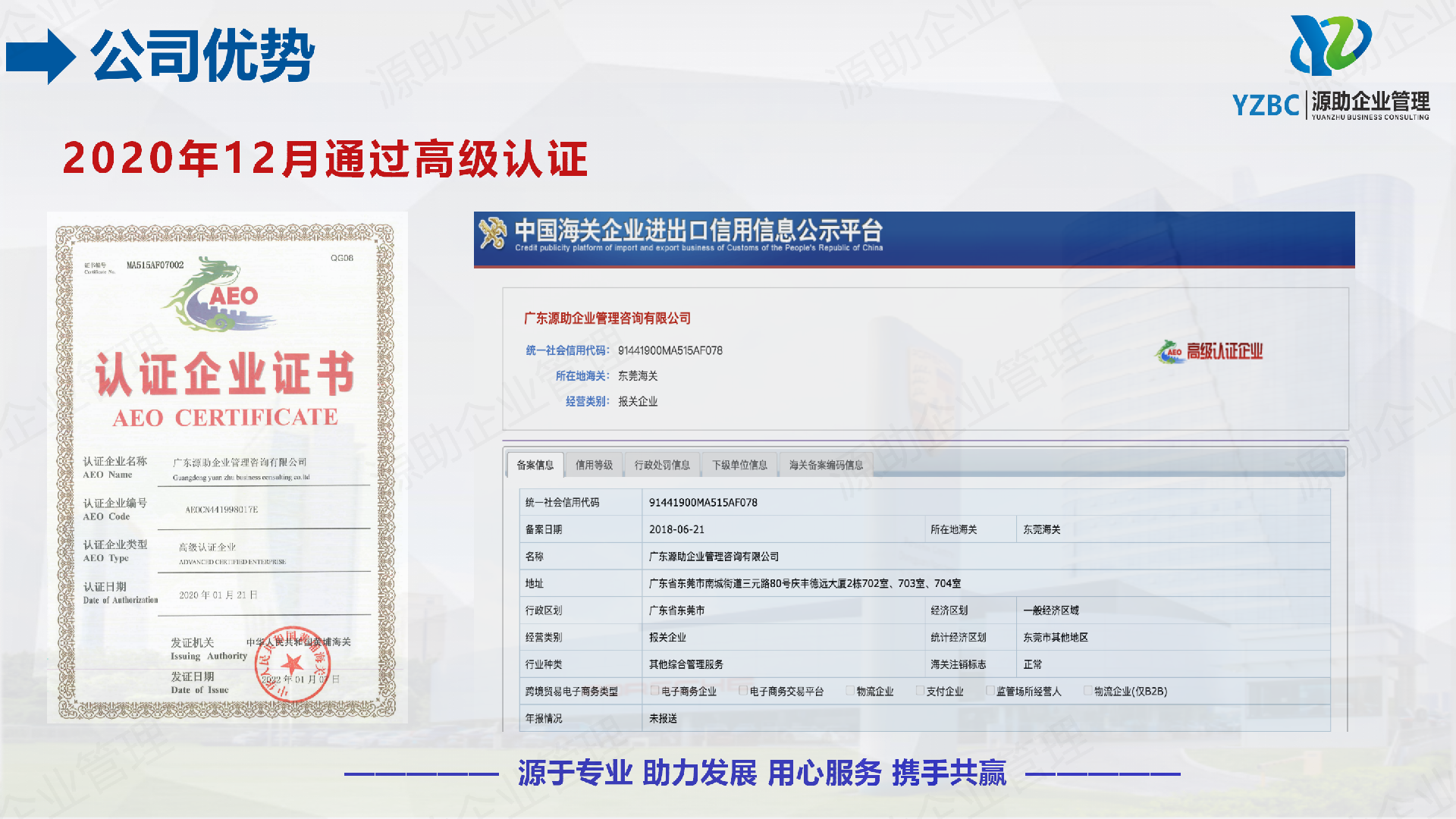1456x819 pixels.
Task: Click the blue arrow beside 公司优势
Action: 40,57
